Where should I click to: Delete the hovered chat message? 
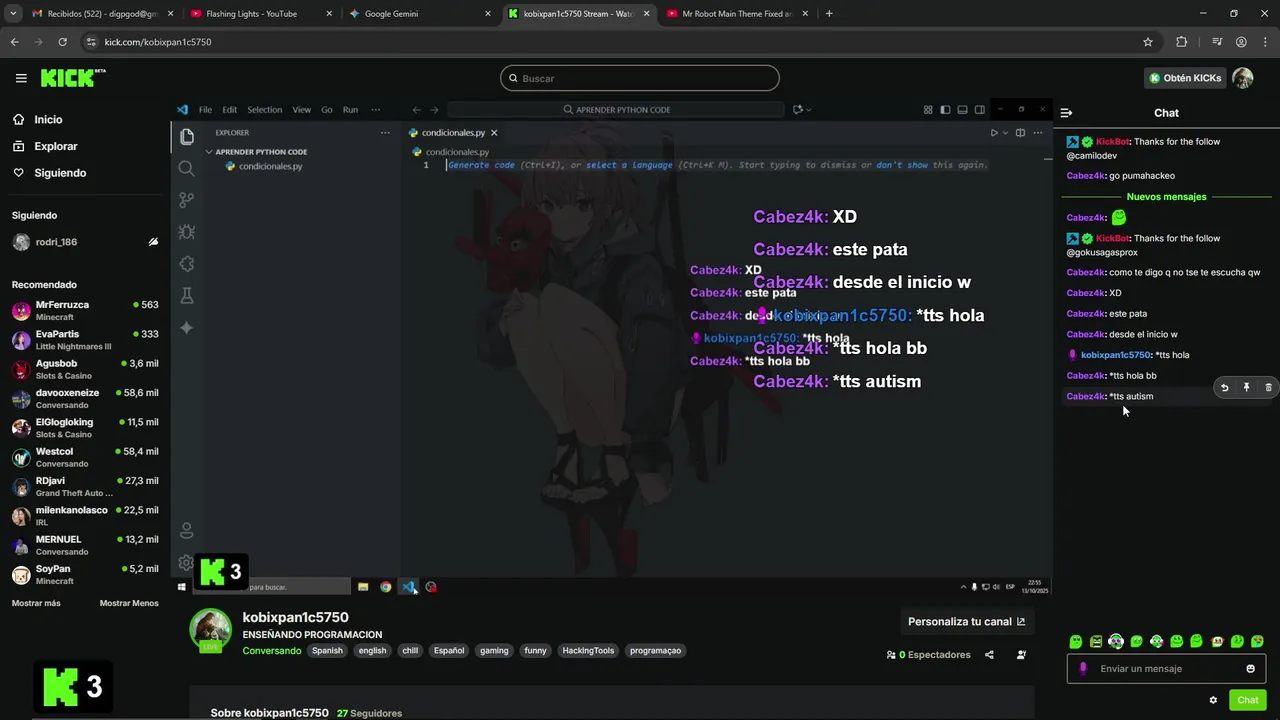click(x=1268, y=387)
